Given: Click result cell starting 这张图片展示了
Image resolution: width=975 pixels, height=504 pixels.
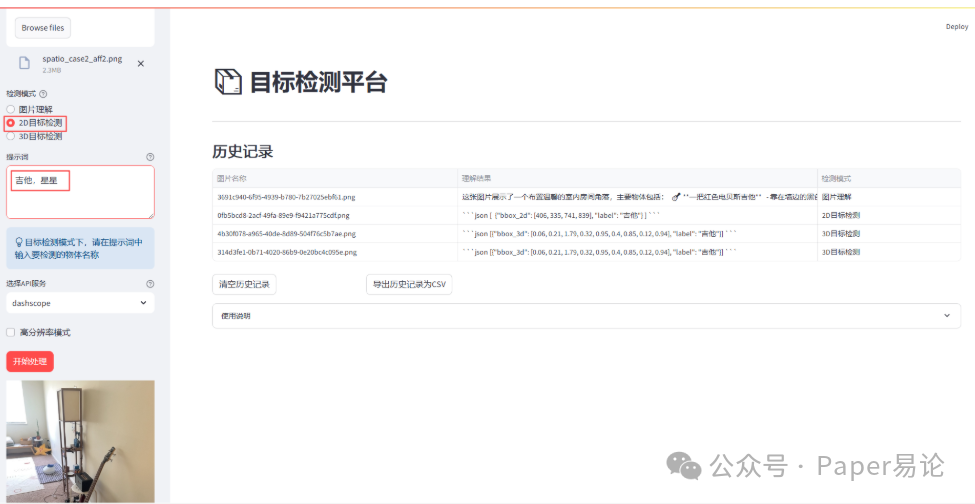Looking at the screenshot, I should (x=637, y=197).
